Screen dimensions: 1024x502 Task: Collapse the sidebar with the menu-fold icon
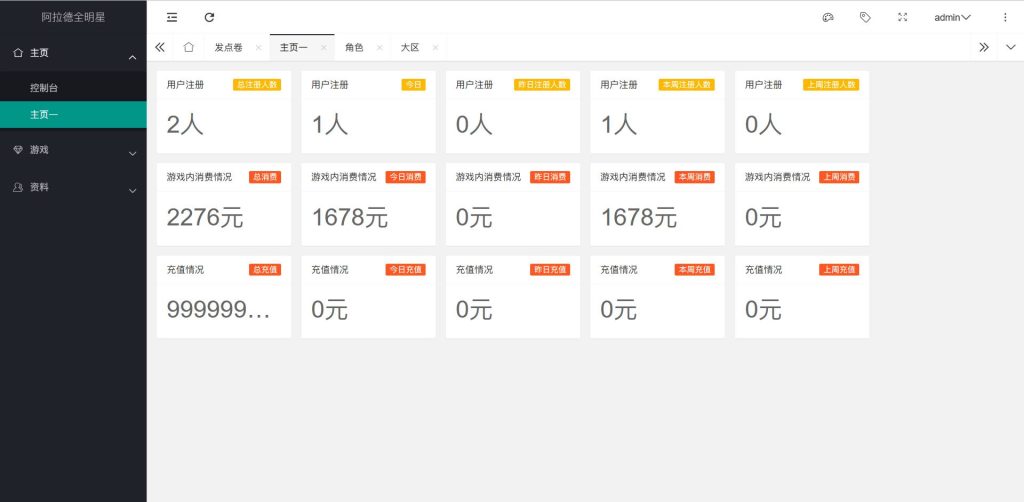coord(172,17)
